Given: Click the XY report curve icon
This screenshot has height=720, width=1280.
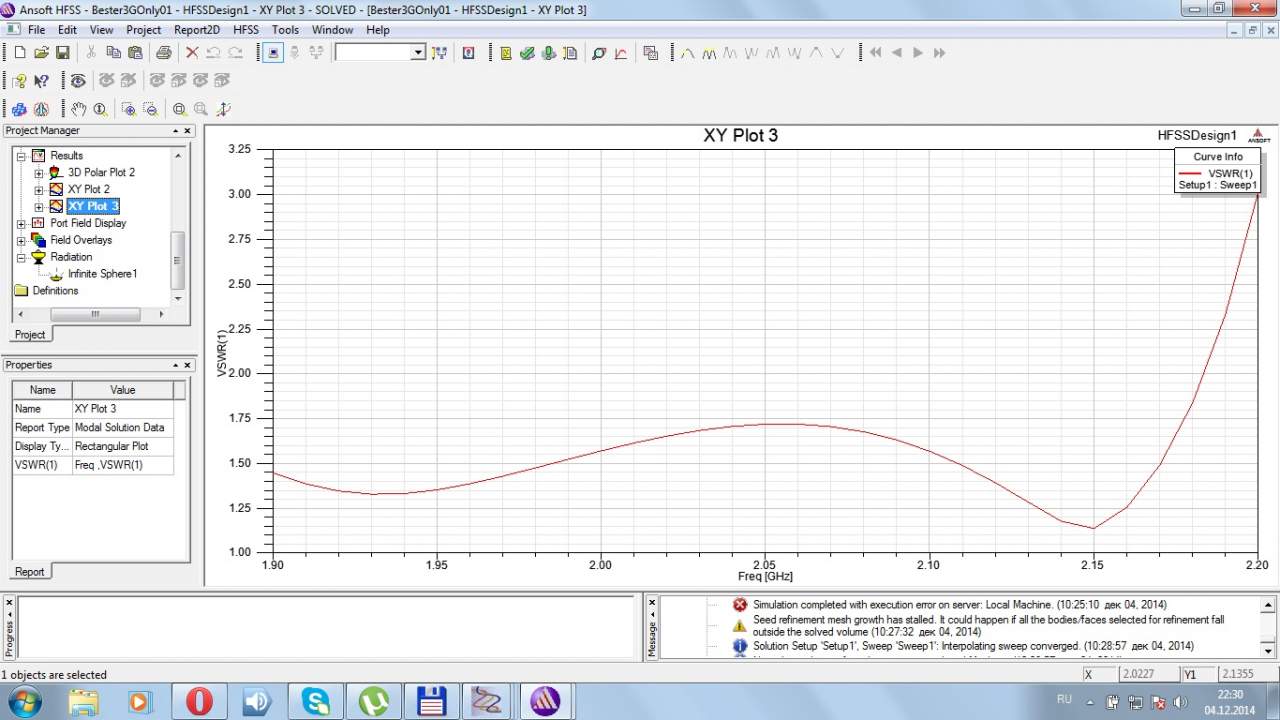Looking at the screenshot, I should tap(621, 53).
